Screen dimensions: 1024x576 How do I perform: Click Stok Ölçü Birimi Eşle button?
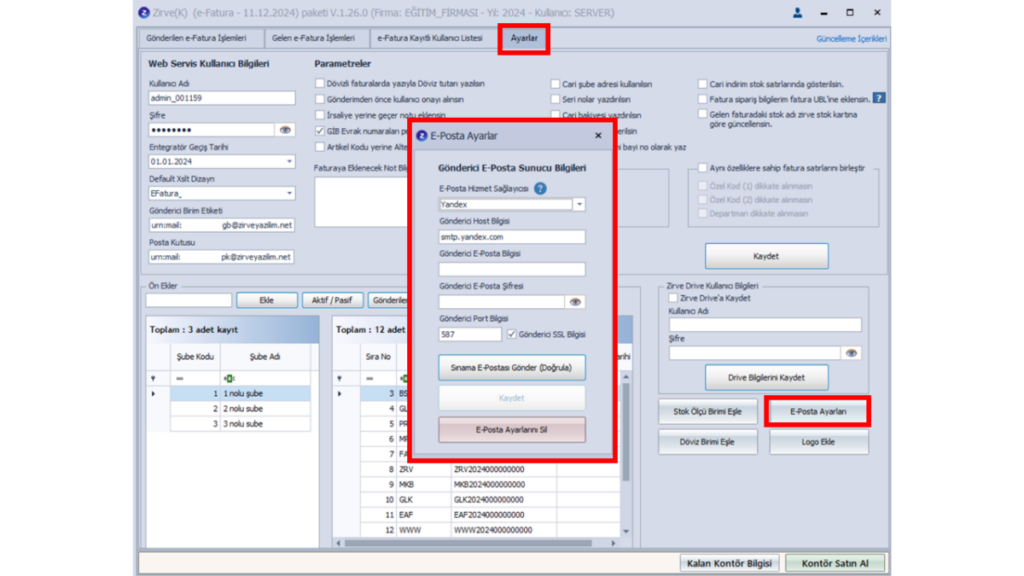click(707, 411)
